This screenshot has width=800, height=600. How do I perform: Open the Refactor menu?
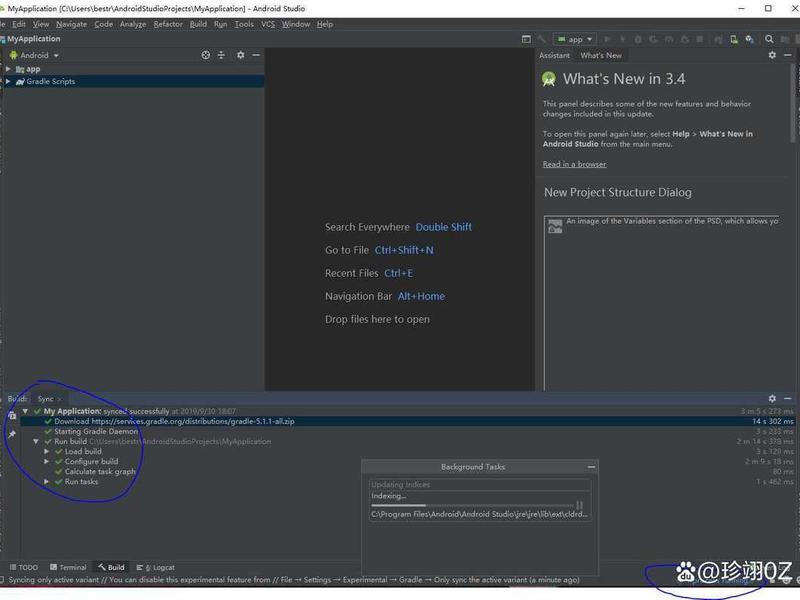(x=168, y=24)
